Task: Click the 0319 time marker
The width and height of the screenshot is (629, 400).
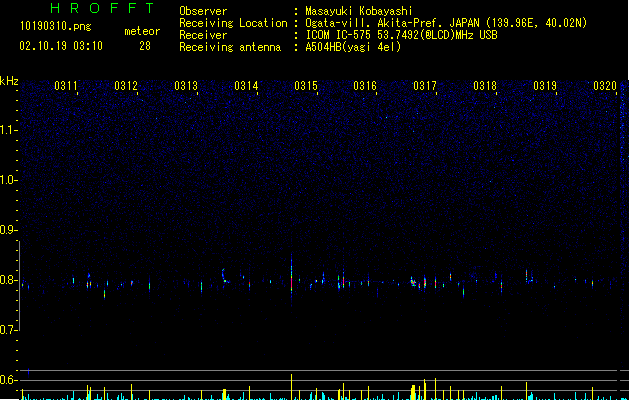Action: click(x=545, y=86)
